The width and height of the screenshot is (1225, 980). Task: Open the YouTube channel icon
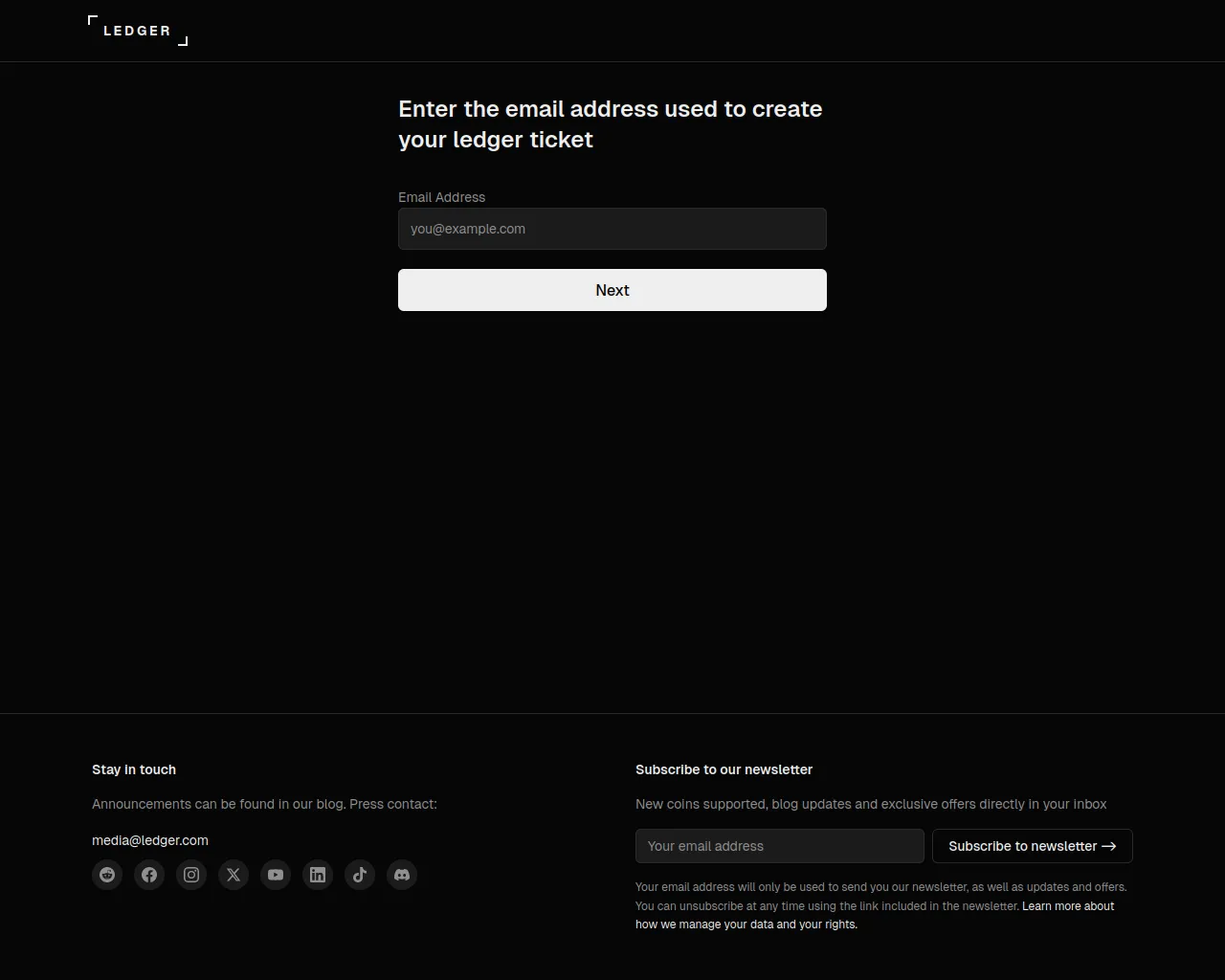[x=276, y=875]
